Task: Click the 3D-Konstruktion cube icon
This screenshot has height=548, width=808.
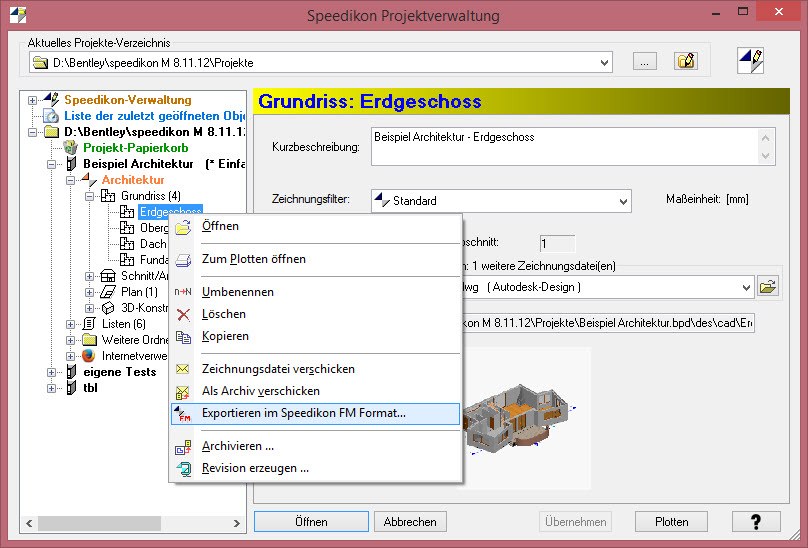Action: pos(108,308)
